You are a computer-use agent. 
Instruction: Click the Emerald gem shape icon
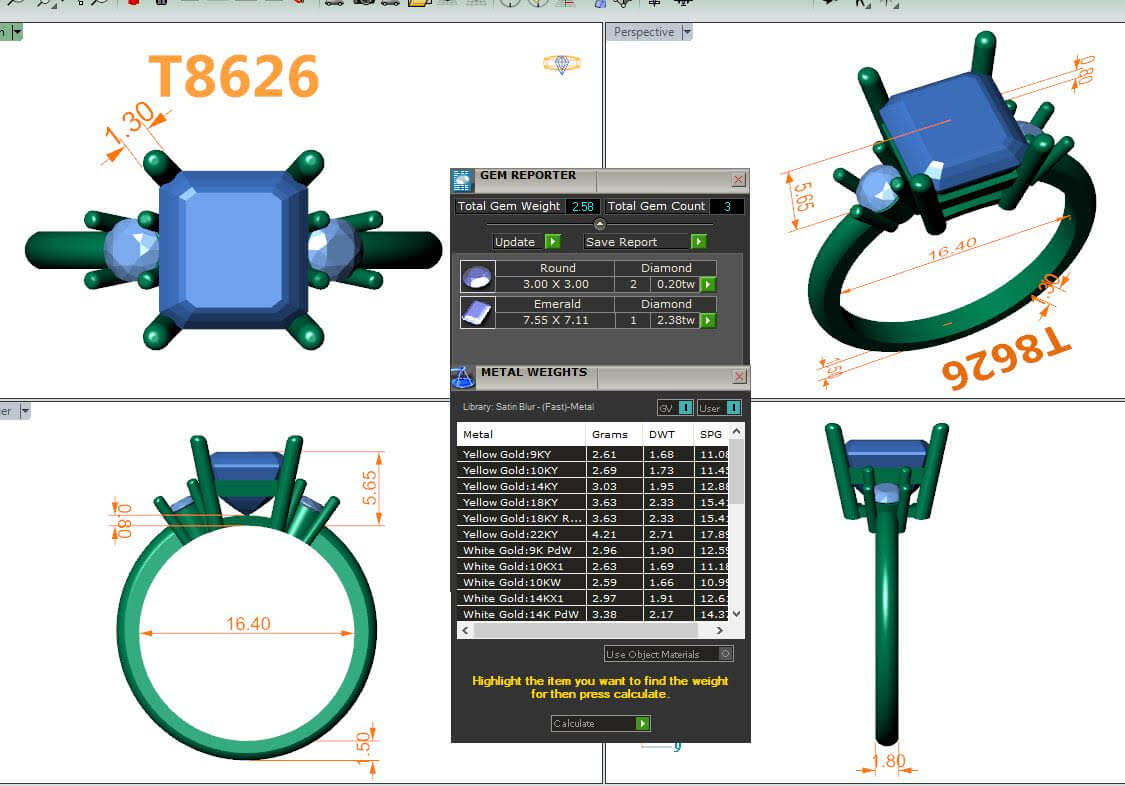coord(476,313)
